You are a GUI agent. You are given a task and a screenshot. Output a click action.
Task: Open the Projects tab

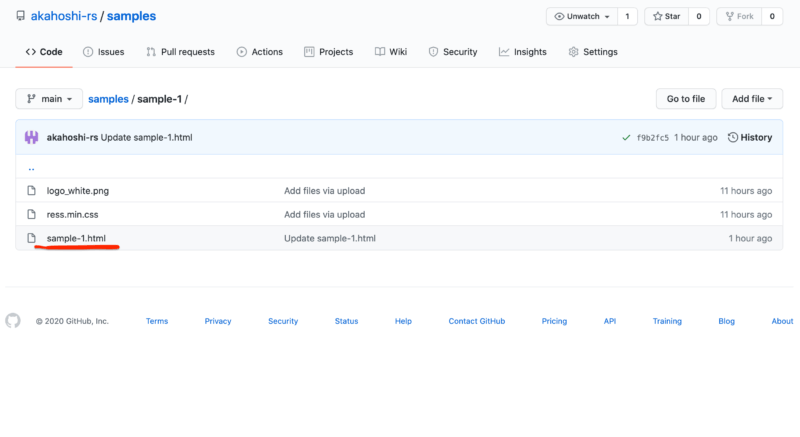[x=329, y=52]
